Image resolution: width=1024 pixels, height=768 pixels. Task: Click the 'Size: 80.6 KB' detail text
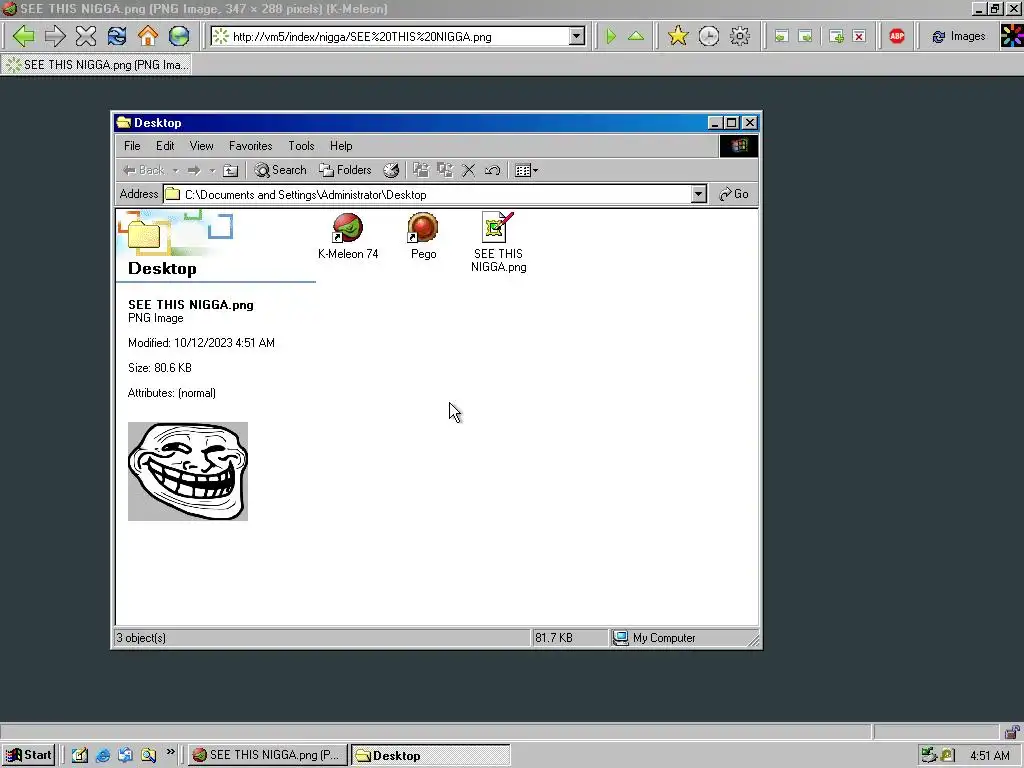click(x=160, y=368)
